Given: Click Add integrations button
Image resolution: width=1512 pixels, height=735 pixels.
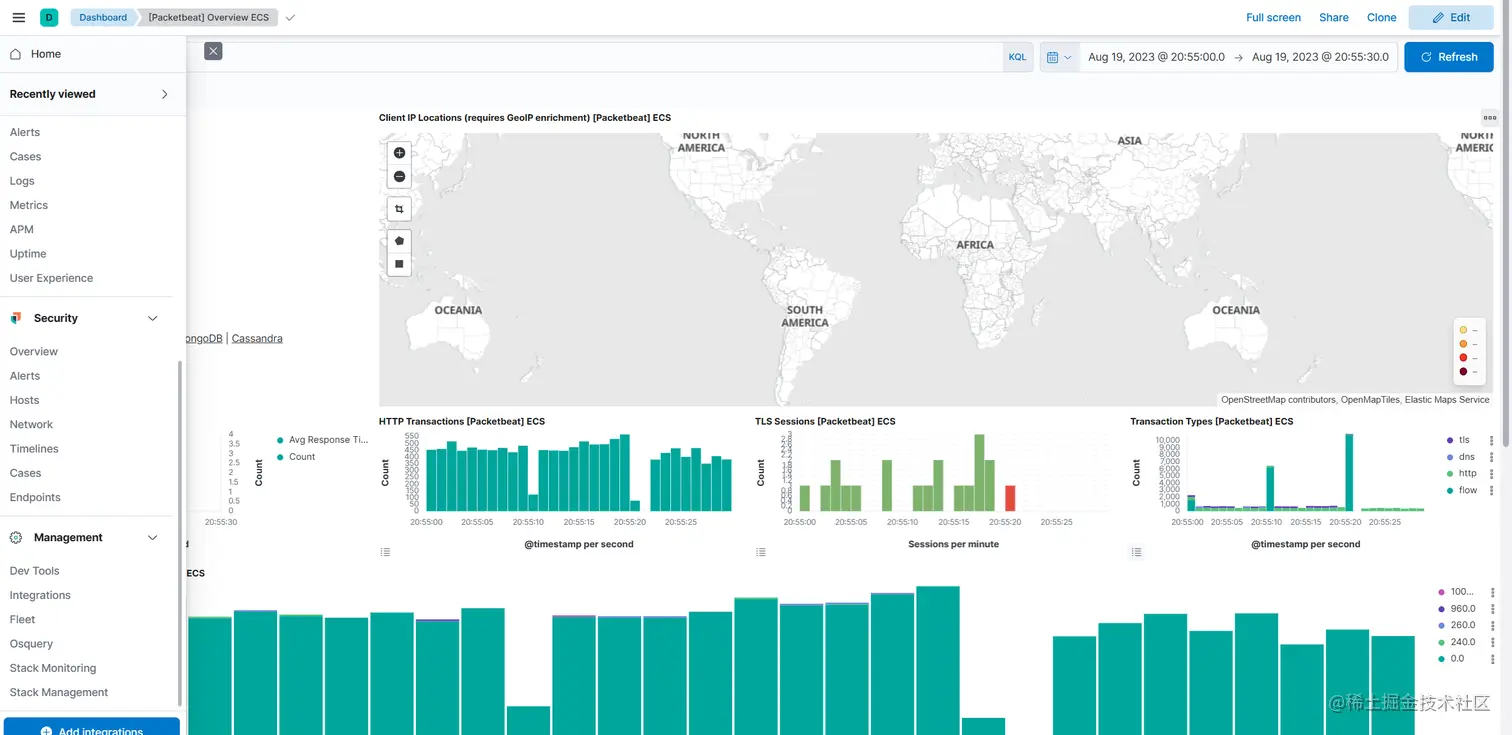Looking at the screenshot, I should point(92,727).
